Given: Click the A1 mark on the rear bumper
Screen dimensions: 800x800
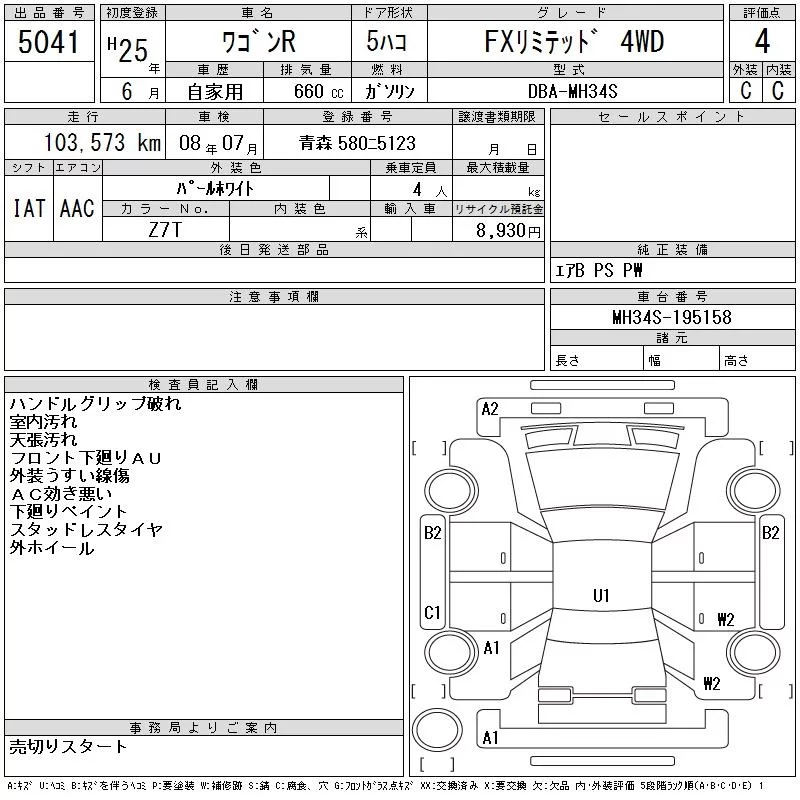Looking at the screenshot, I should click(x=490, y=738).
